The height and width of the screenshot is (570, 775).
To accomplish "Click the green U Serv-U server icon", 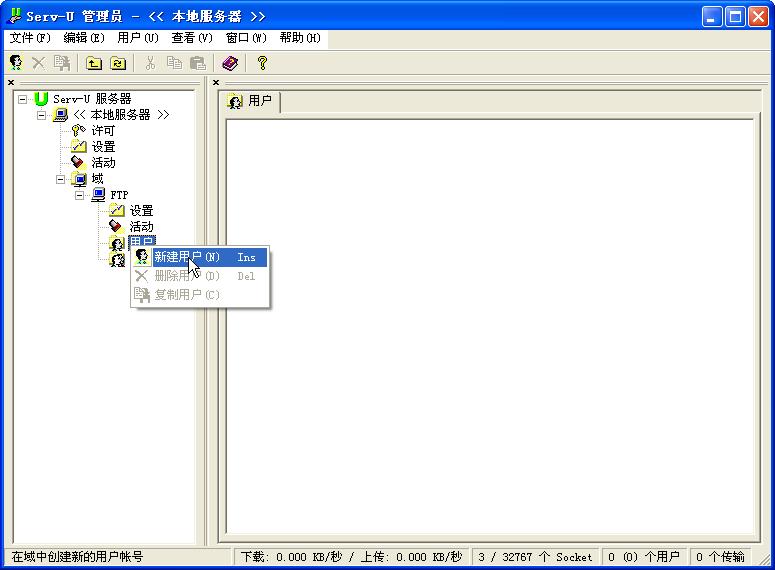I will 41,99.
